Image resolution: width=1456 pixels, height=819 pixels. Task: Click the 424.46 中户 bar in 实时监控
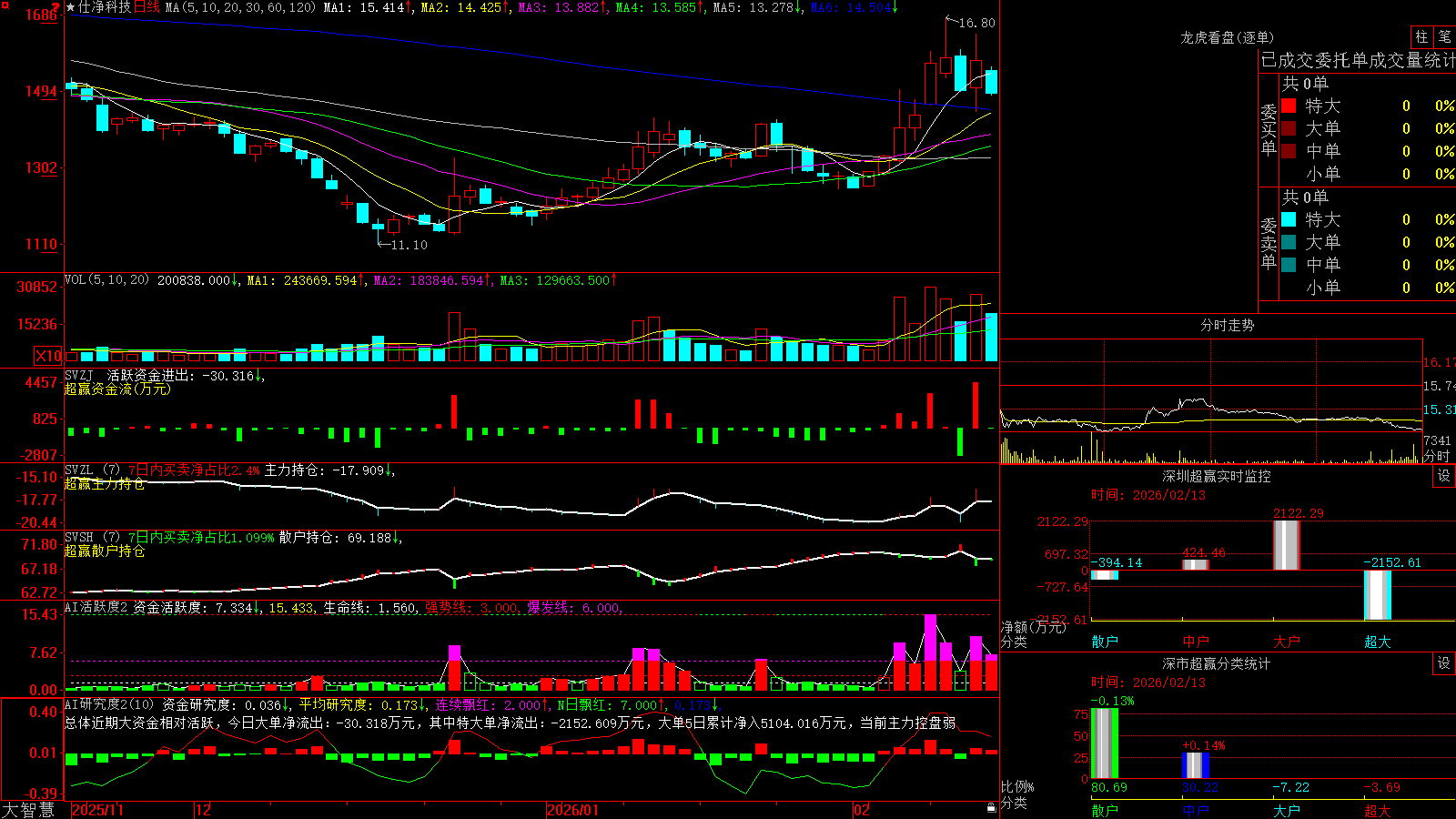point(1196,565)
